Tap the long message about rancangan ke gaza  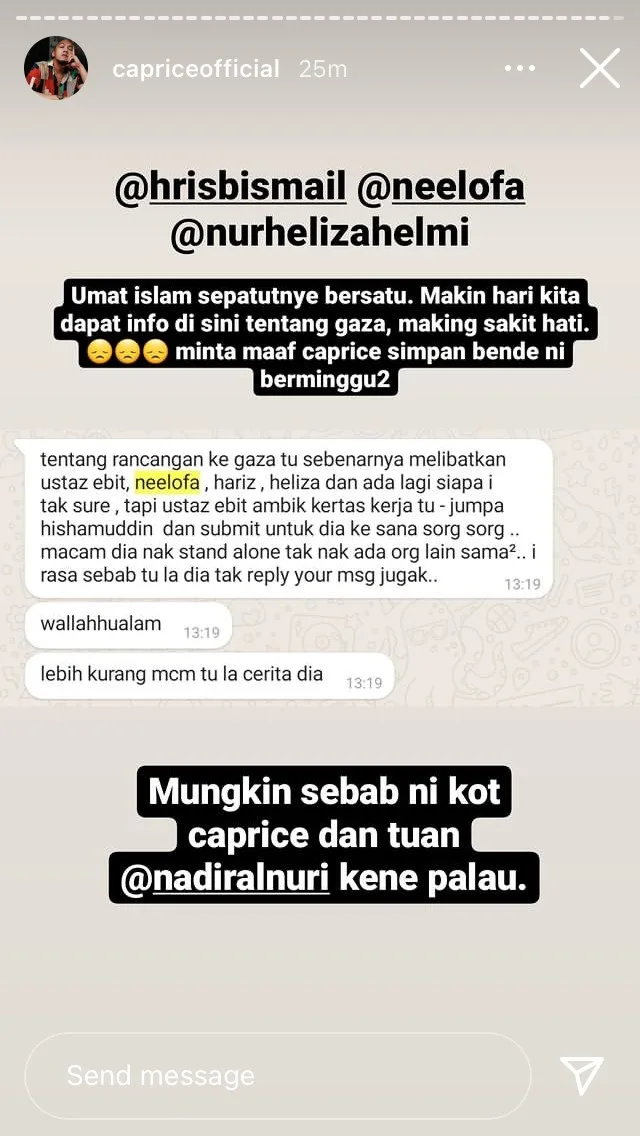tap(288, 518)
